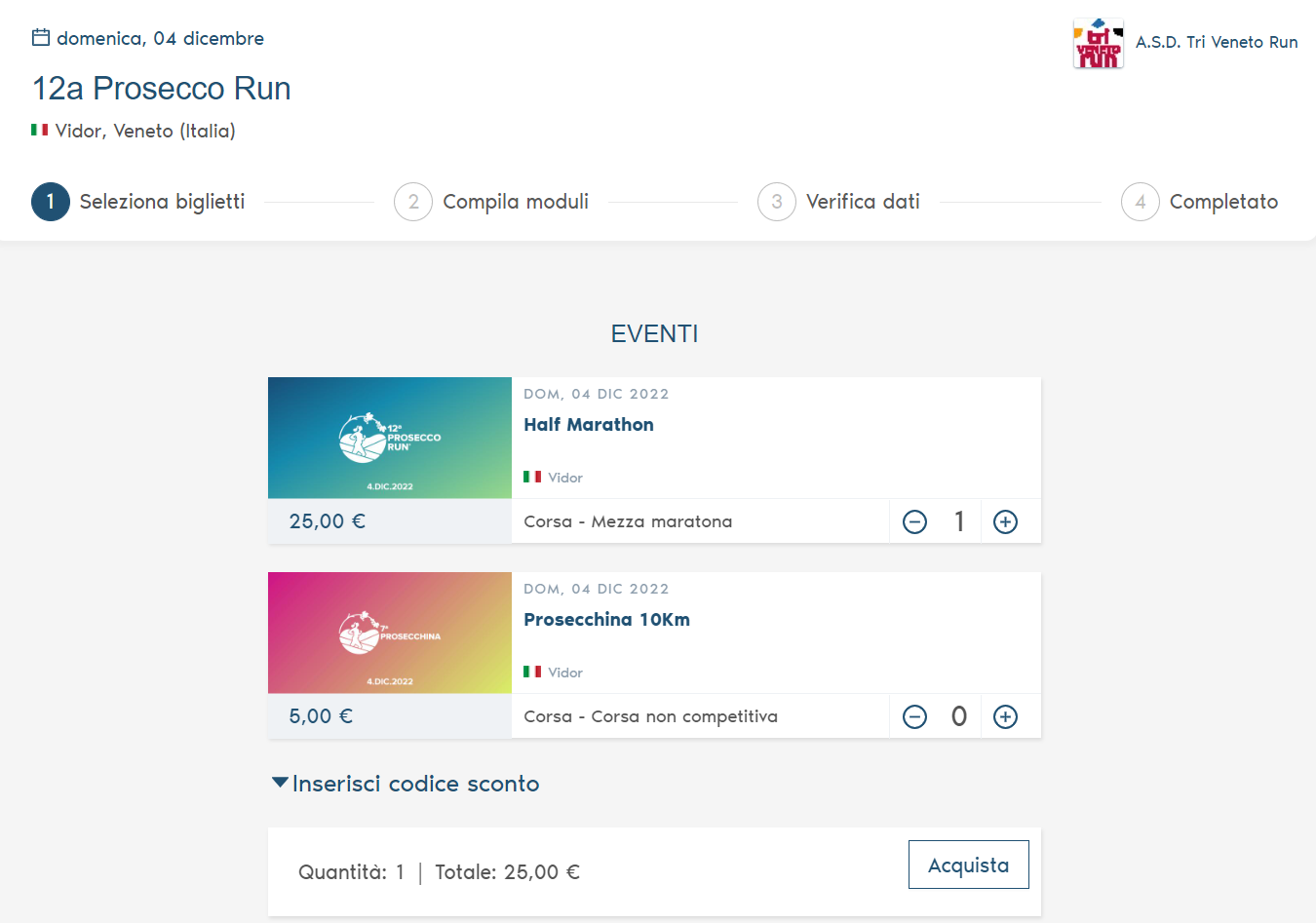Screen dimensions: 1316x923
Task: Click the pink Prosecchina event thumbnail
Action: click(390, 633)
